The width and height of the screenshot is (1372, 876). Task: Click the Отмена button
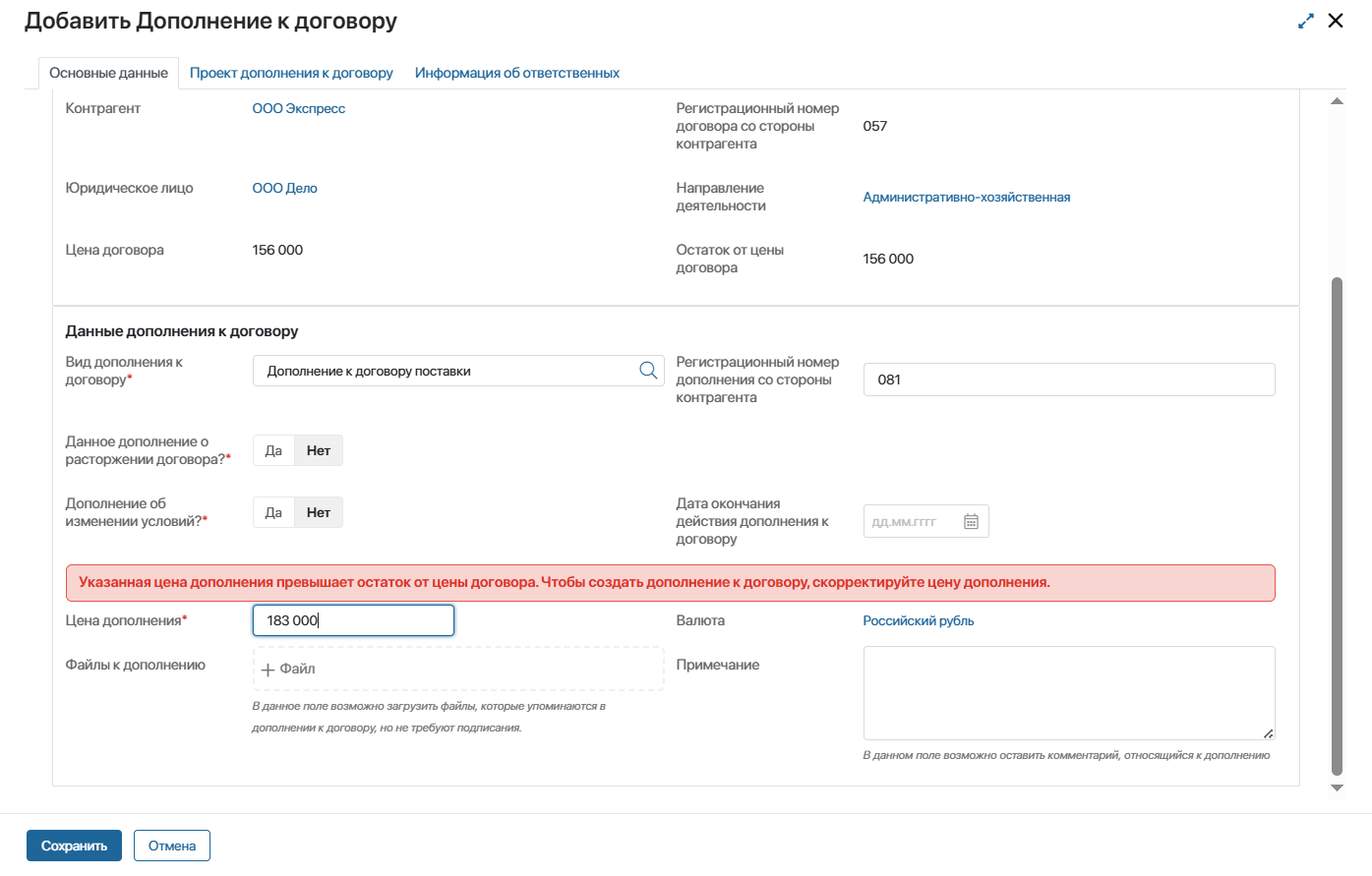(x=172, y=846)
